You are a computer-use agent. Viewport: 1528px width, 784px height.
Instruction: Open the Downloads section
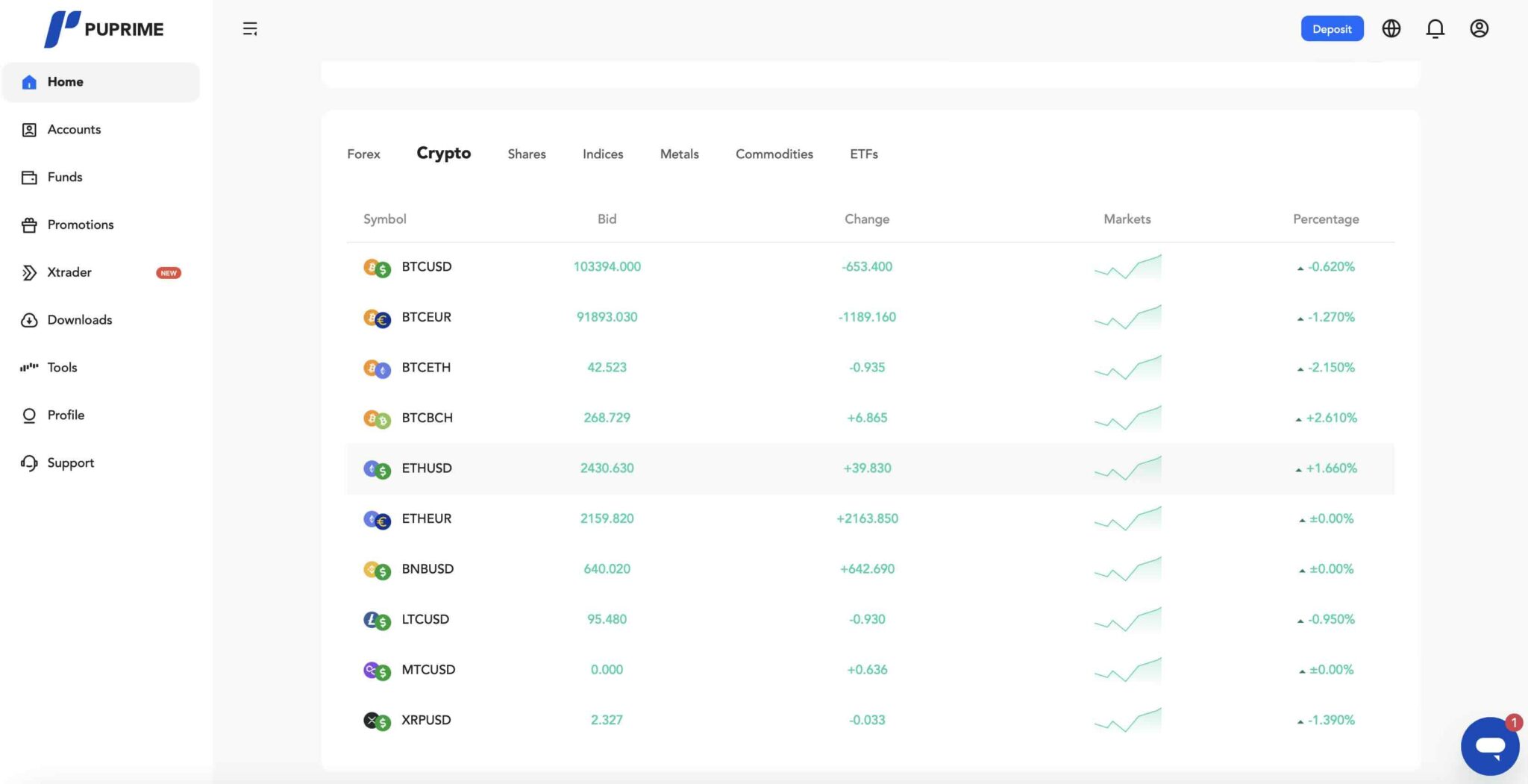(79, 320)
